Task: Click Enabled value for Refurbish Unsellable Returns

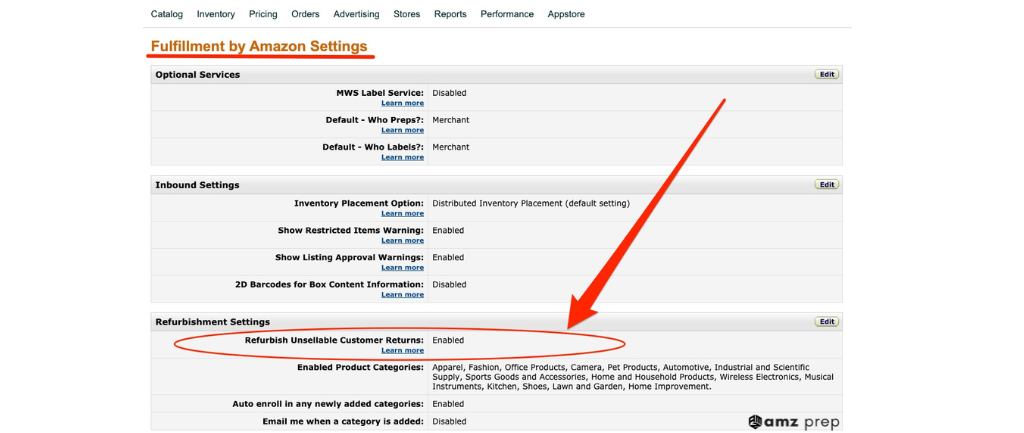Action: 448,340
